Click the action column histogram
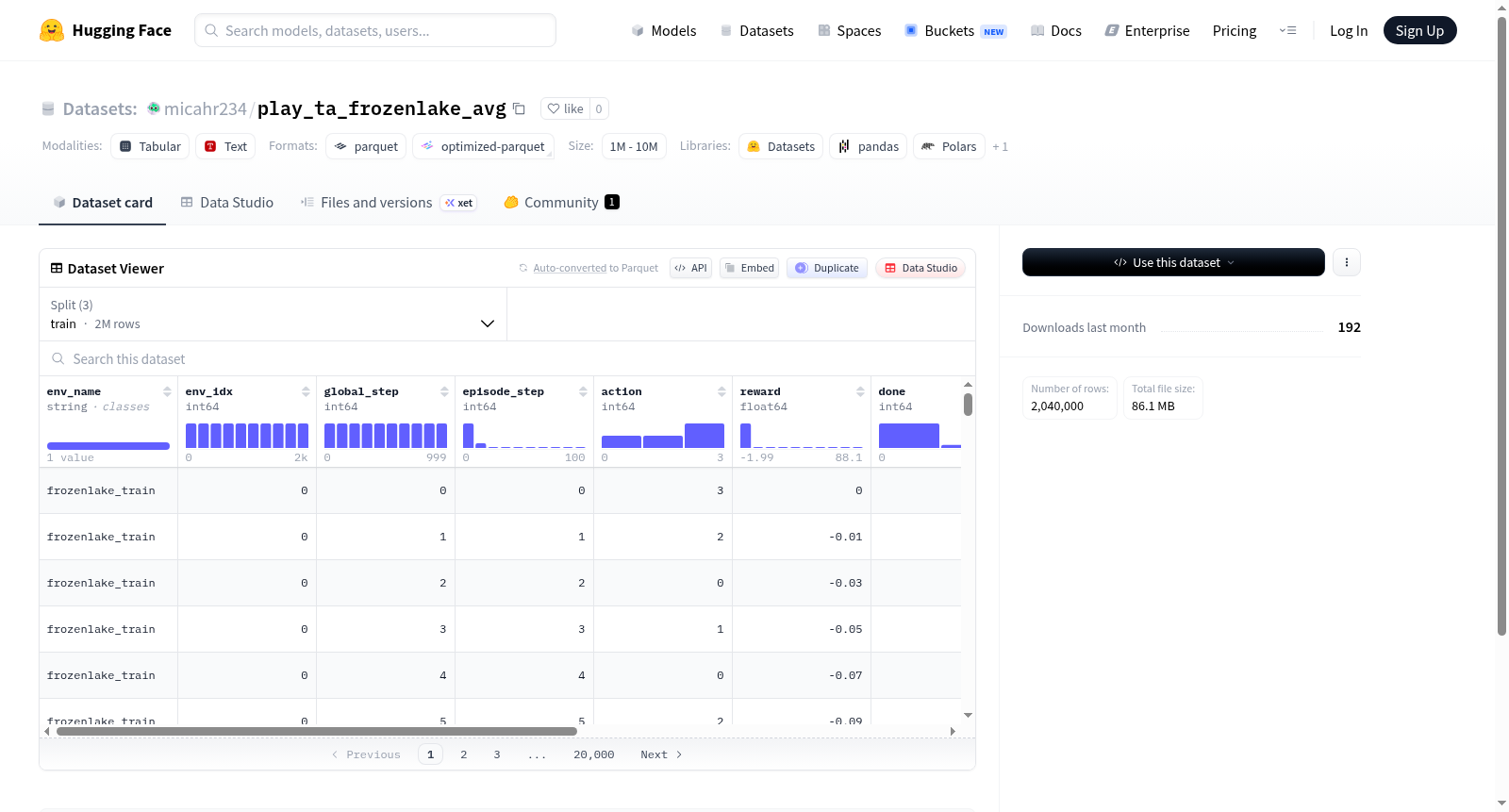 [663, 436]
